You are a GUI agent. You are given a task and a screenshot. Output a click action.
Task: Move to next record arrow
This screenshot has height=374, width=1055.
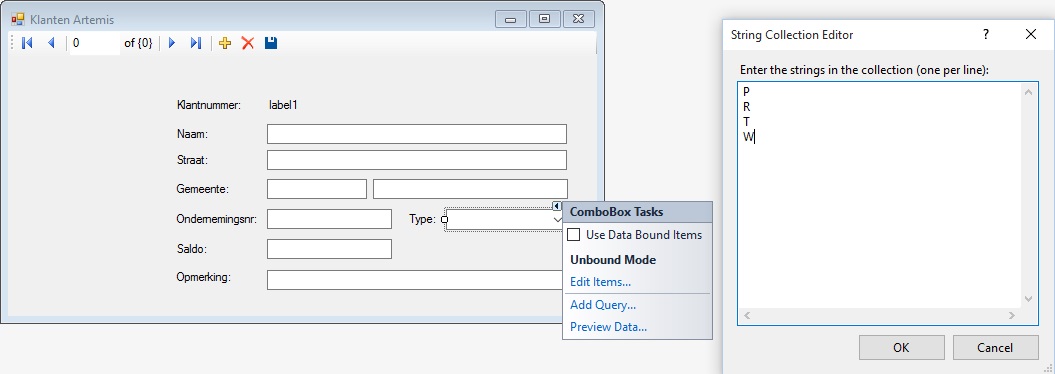coord(172,43)
